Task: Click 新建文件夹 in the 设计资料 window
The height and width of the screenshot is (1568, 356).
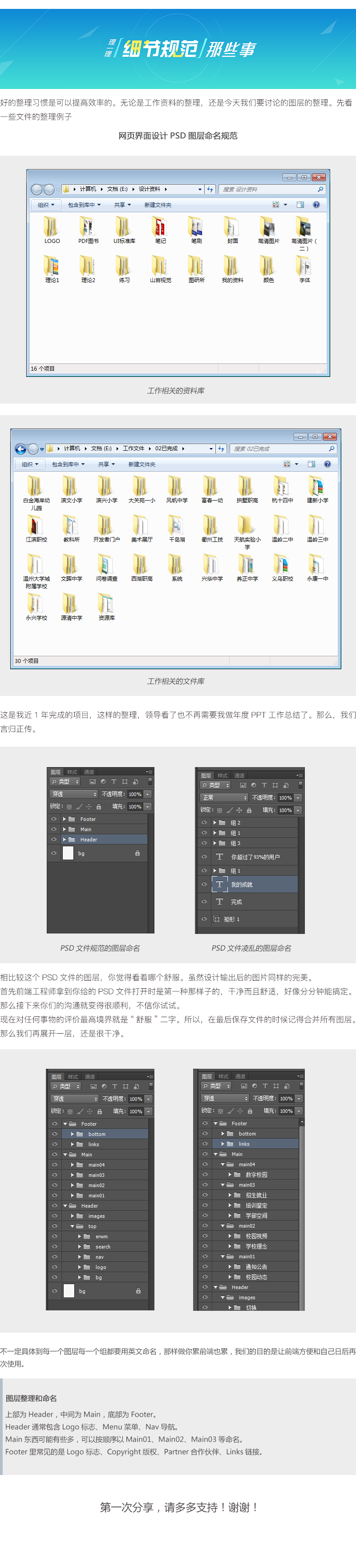Action: click(x=158, y=205)
